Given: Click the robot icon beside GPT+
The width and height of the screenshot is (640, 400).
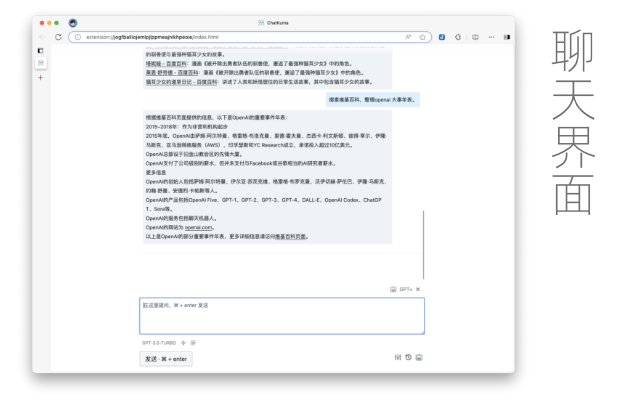Looking at the screenshot, I should coord(393,289).
